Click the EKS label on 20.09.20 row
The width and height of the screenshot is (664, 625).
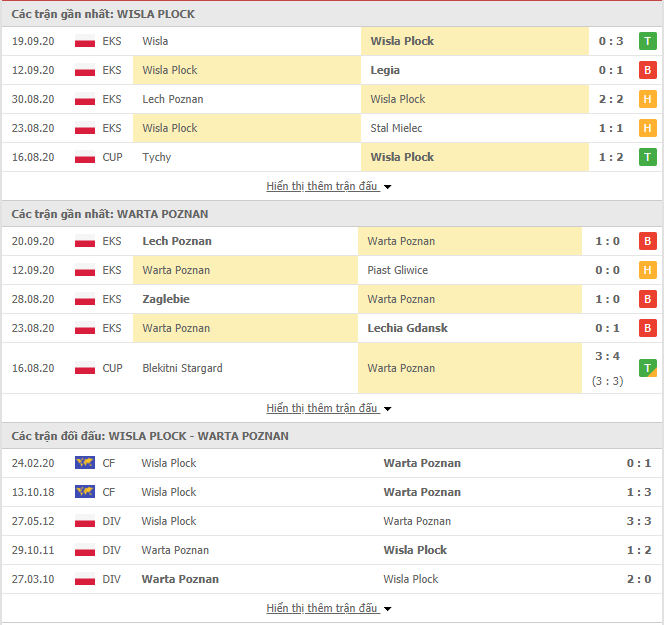tap(112, 241)
